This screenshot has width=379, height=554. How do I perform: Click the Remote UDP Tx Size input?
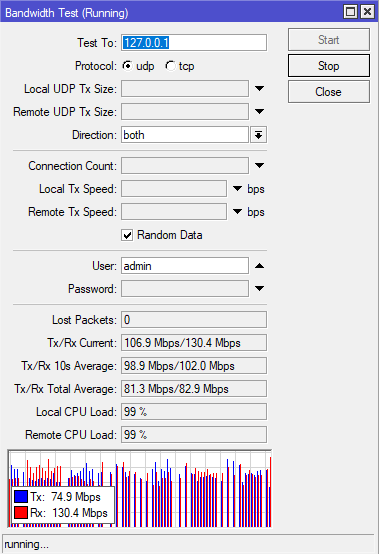185,112
